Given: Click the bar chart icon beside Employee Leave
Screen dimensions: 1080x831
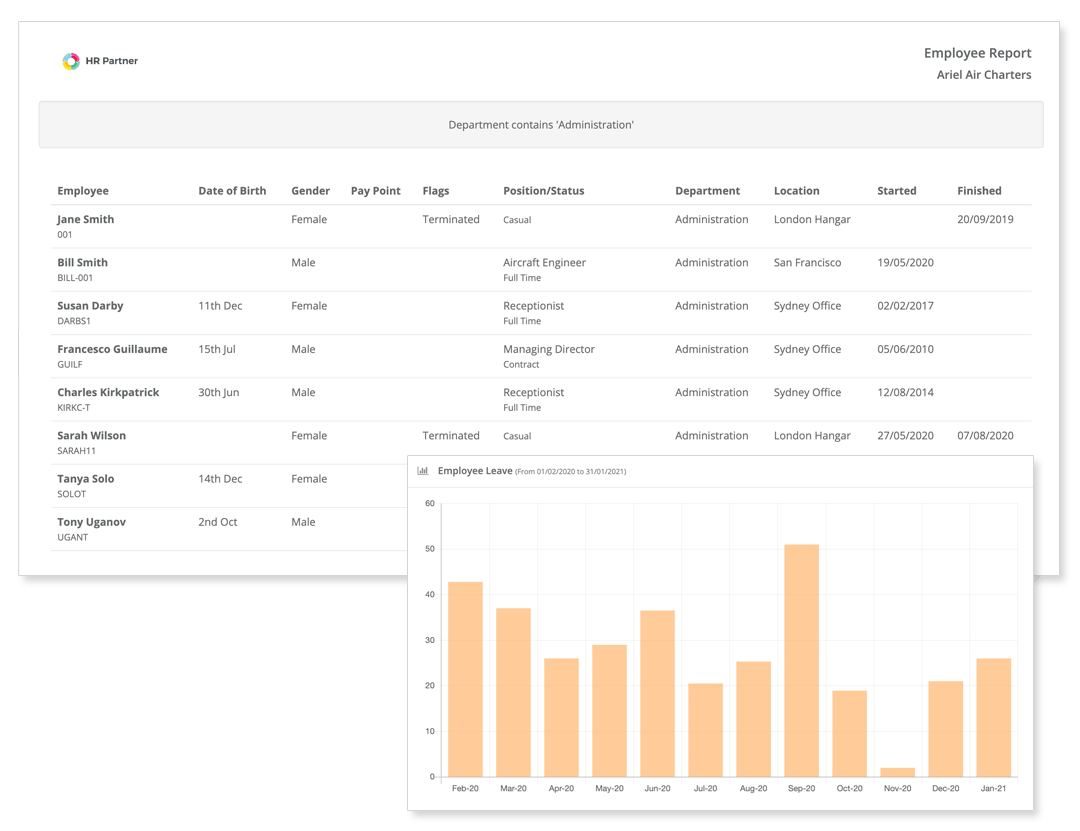Looking at the screenshot, I should coord(423,470).
